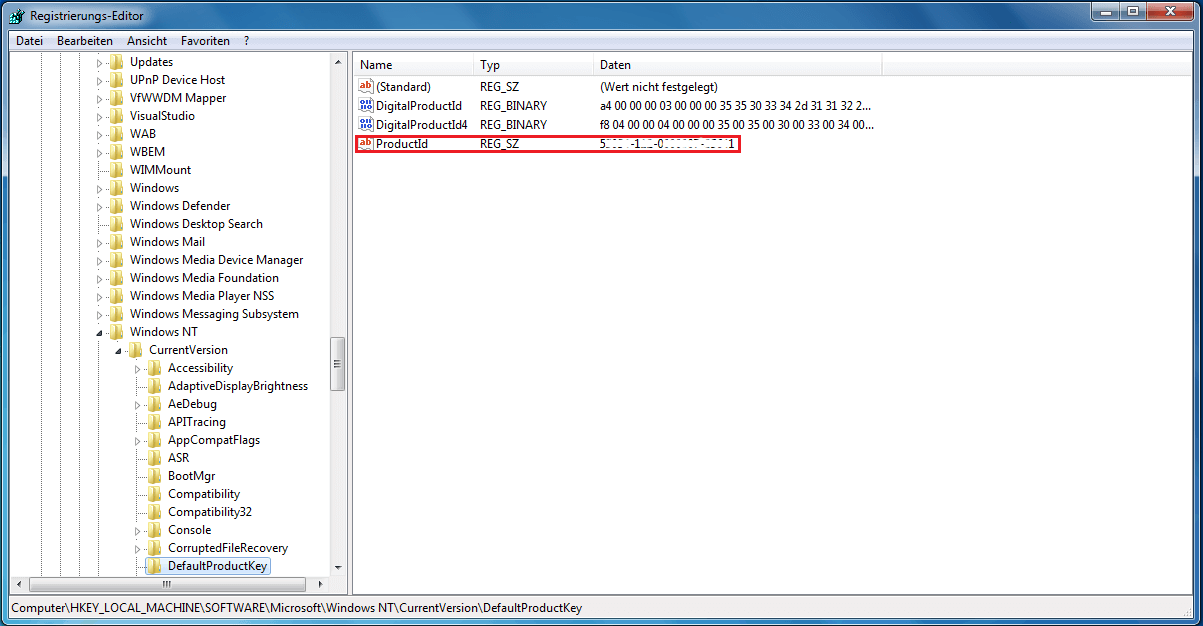Expand the VisualStudio key
1203x626 pixels.
[x=99, y=116]
